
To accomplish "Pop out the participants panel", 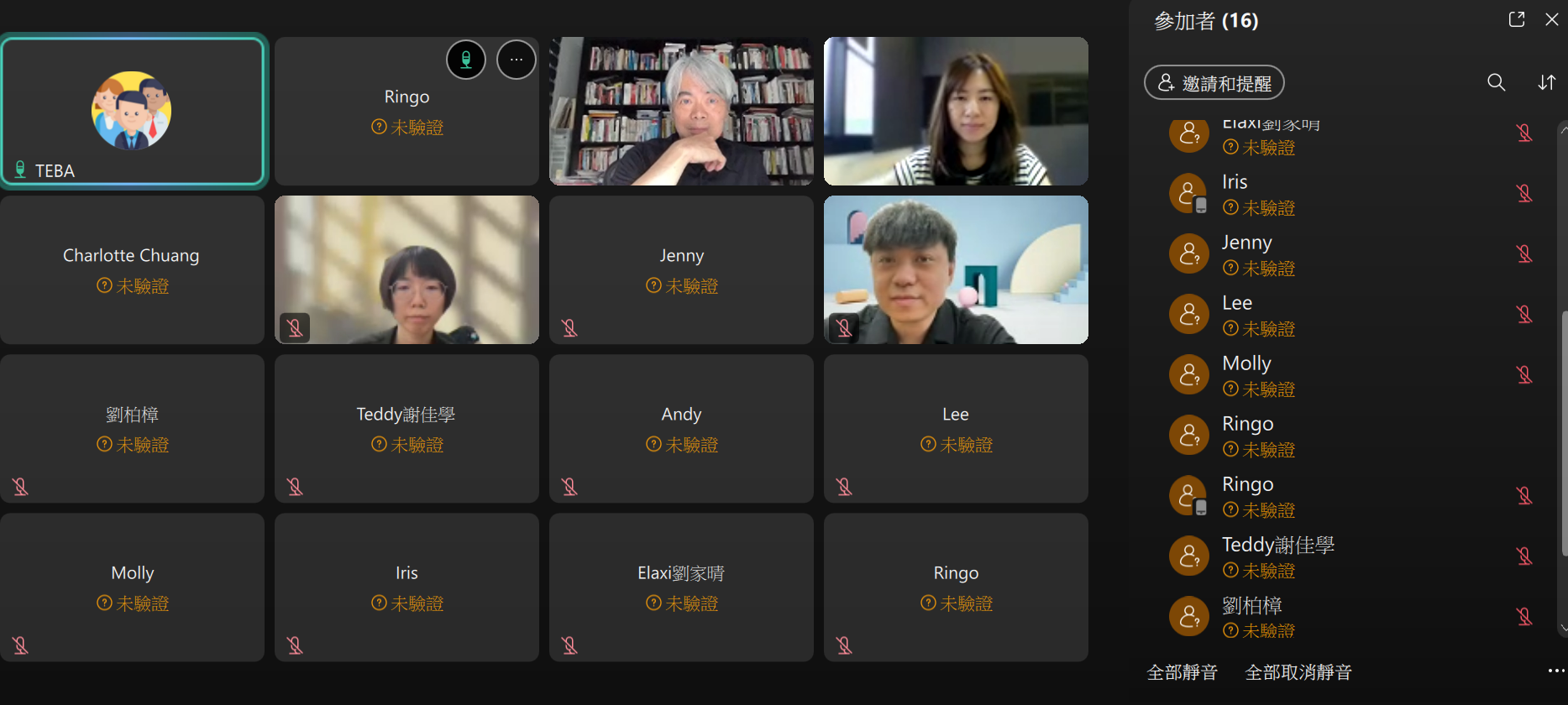I will tap(1517, 19).
